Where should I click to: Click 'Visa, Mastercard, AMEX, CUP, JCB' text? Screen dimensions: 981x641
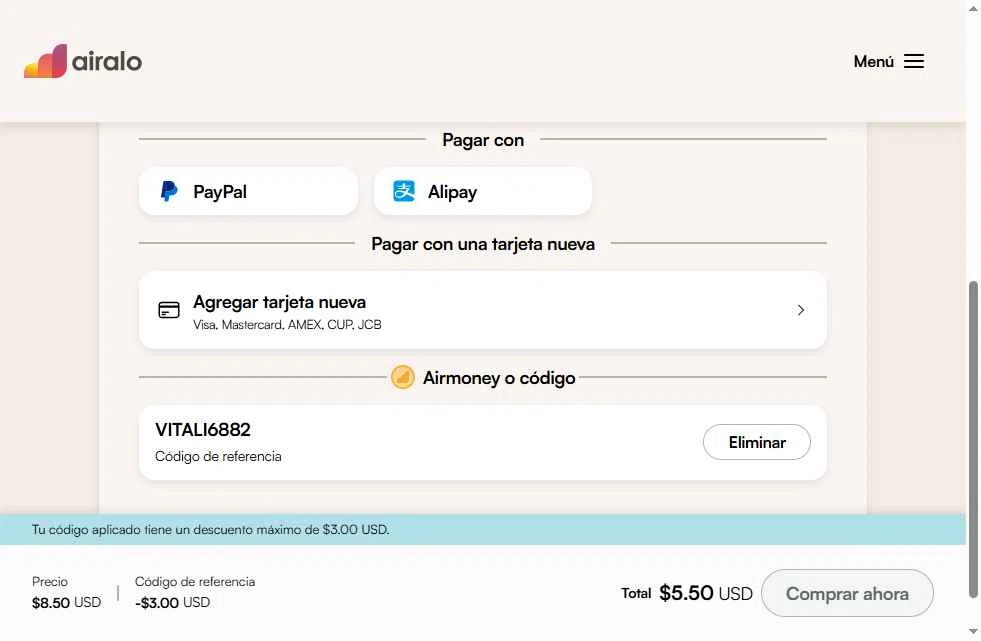pyautogui.click(x=287, y=325)
